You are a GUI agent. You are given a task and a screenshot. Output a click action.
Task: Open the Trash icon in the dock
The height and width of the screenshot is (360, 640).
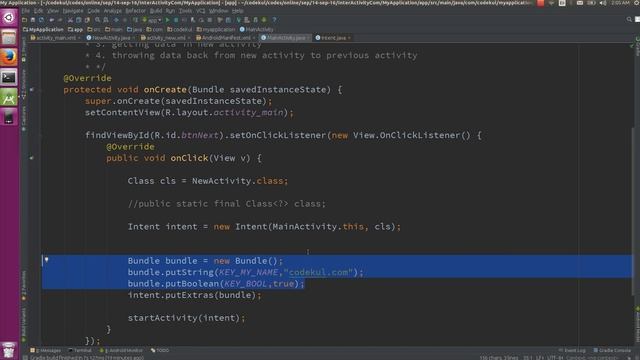tap(9, 350)
